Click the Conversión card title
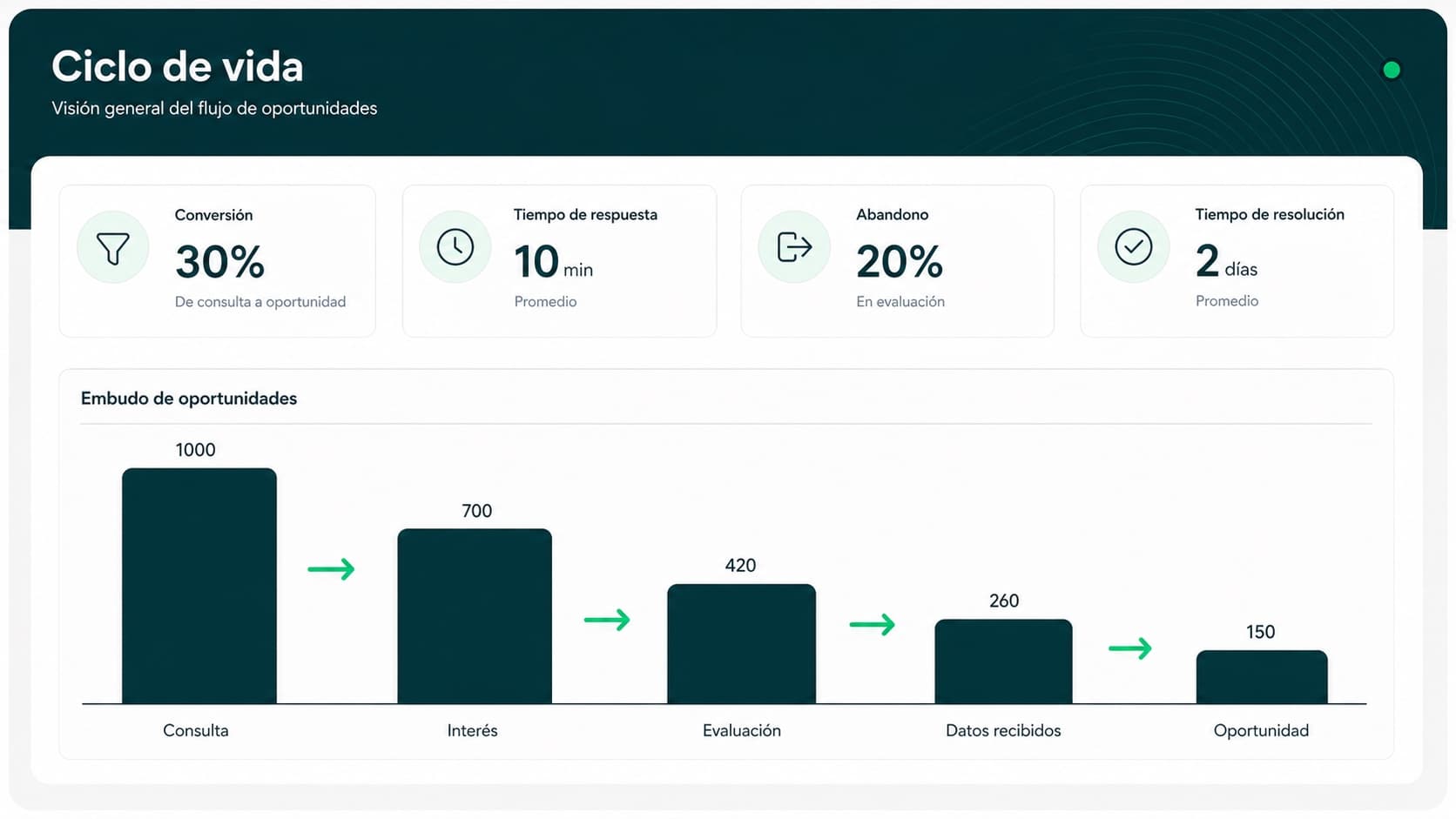The image size is (1456, 819). click(213, 215)
